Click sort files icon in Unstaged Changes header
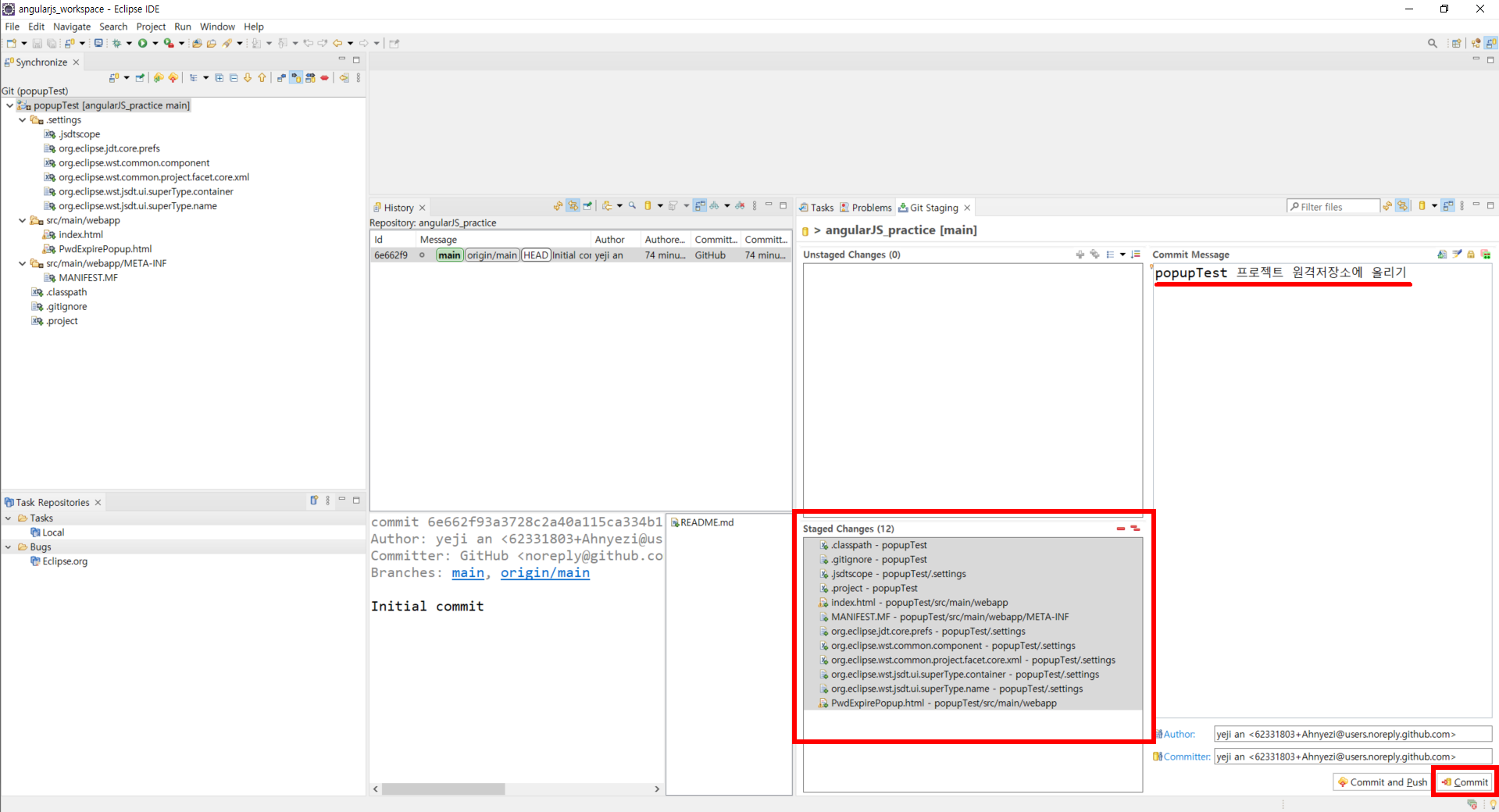Image resolution: width=1499 pixels, height=812 pixels. pyautogui.click(x=1136, y=255)
